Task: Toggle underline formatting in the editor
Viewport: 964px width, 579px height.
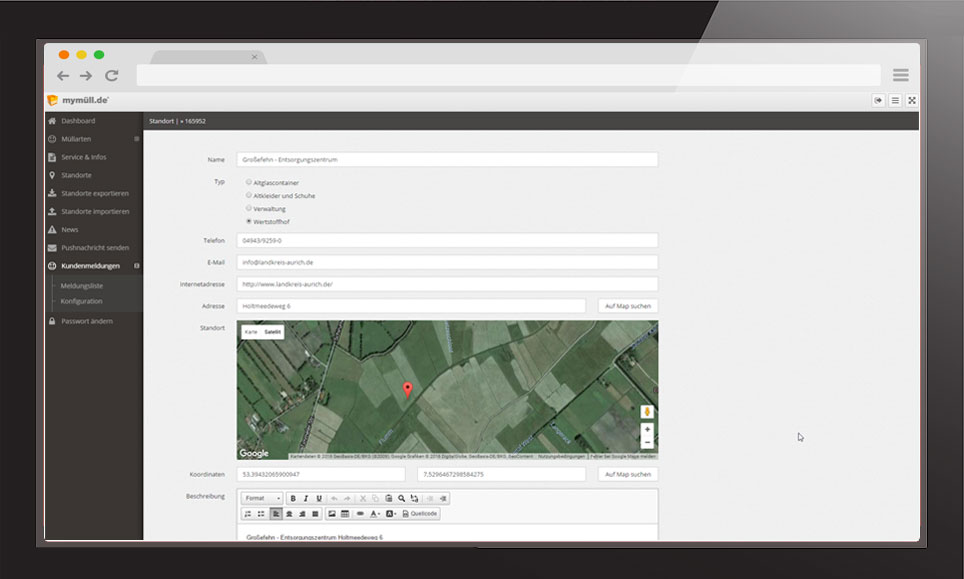Action: (x=318, y=498)
